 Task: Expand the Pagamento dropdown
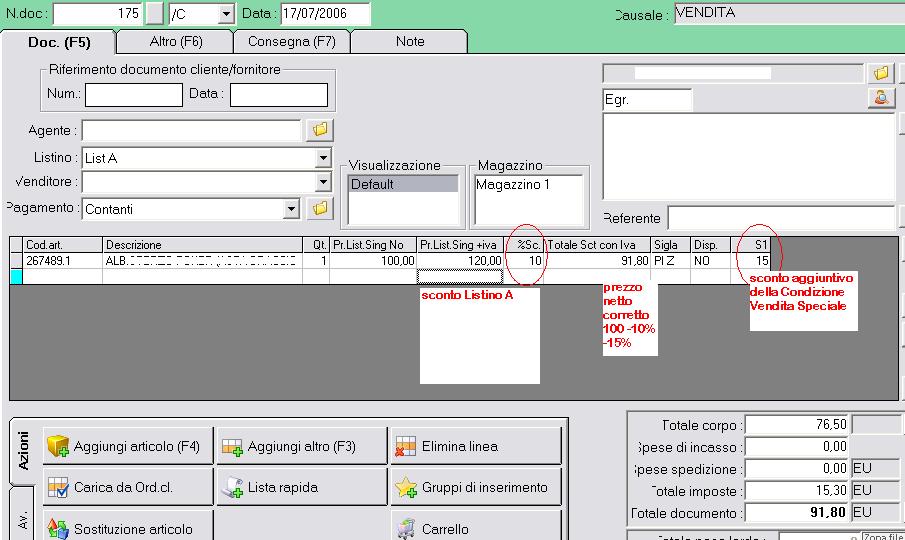(291, 209)
